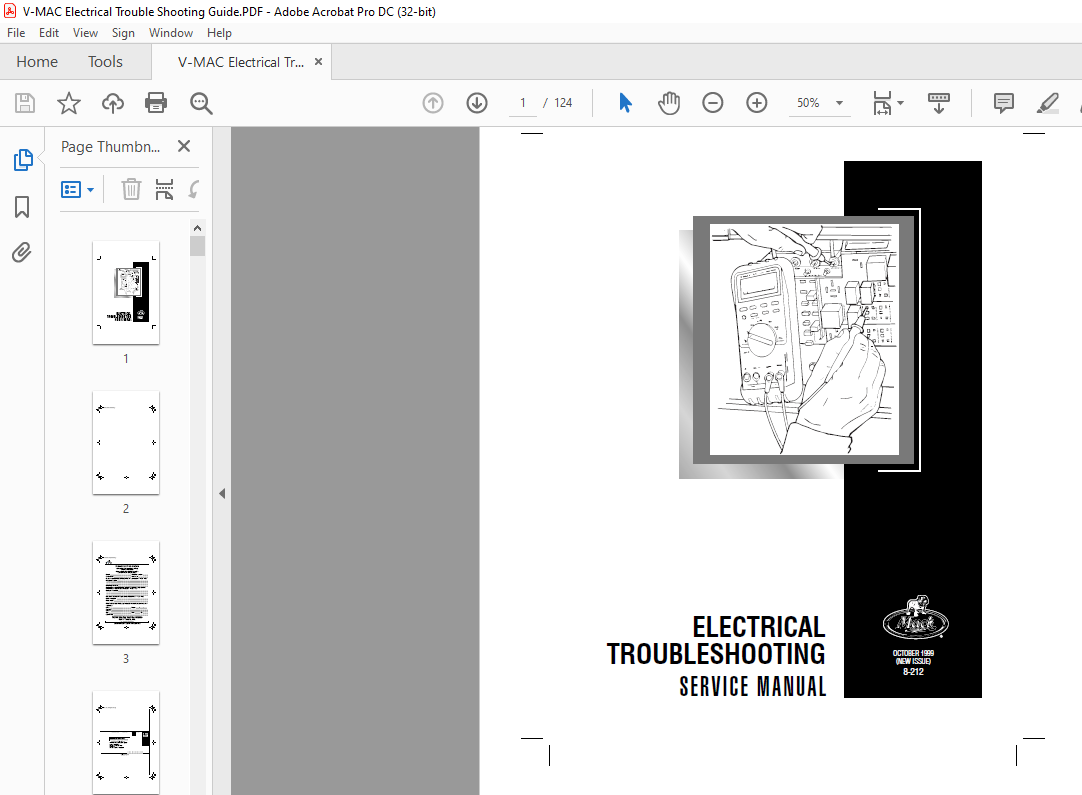This screenshot has width=1082, height=795.
Task: Open the Help menu
Action: pos(219,32)
